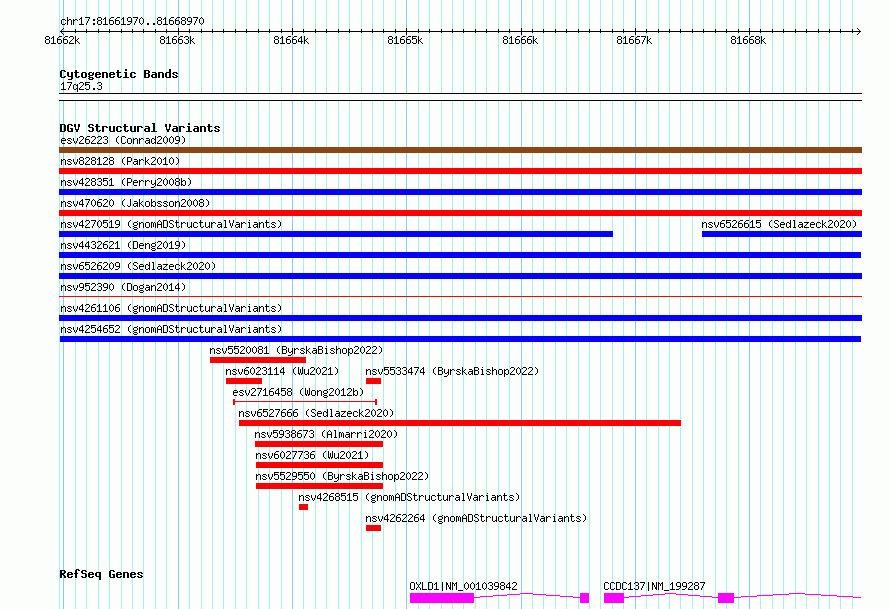Open nsv5533474 (ByrskaBishop2022) label
Image resolution: width=890 pixels, height=609 pixels.
click(x=452, y=371)
